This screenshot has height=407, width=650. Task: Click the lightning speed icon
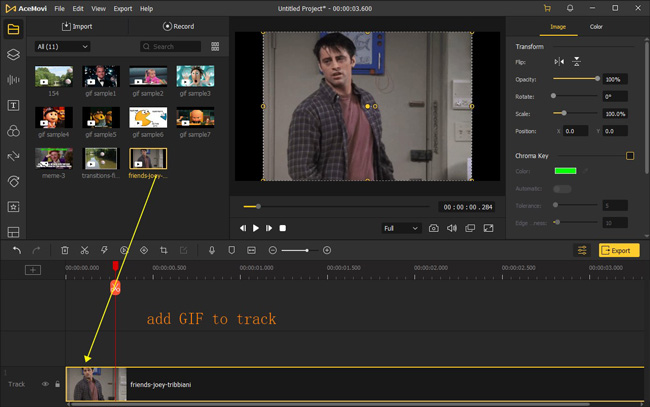104,250
